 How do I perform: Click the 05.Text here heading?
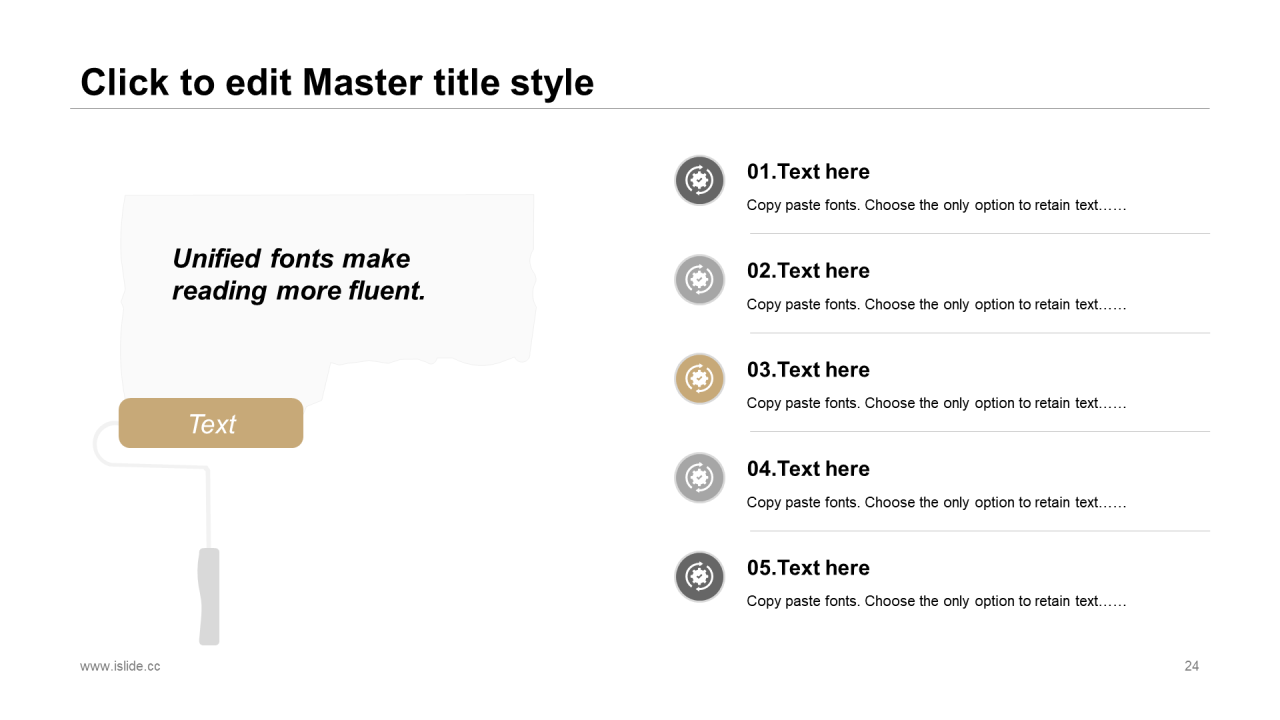[808, 568]
